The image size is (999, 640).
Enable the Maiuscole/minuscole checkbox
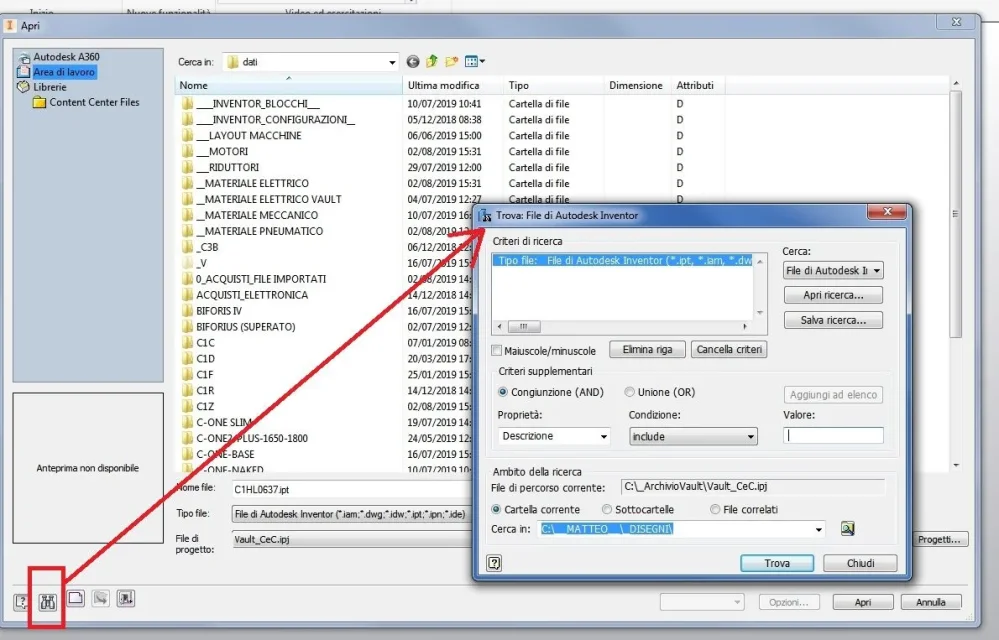pyautogui.click(x=497, y=350)
